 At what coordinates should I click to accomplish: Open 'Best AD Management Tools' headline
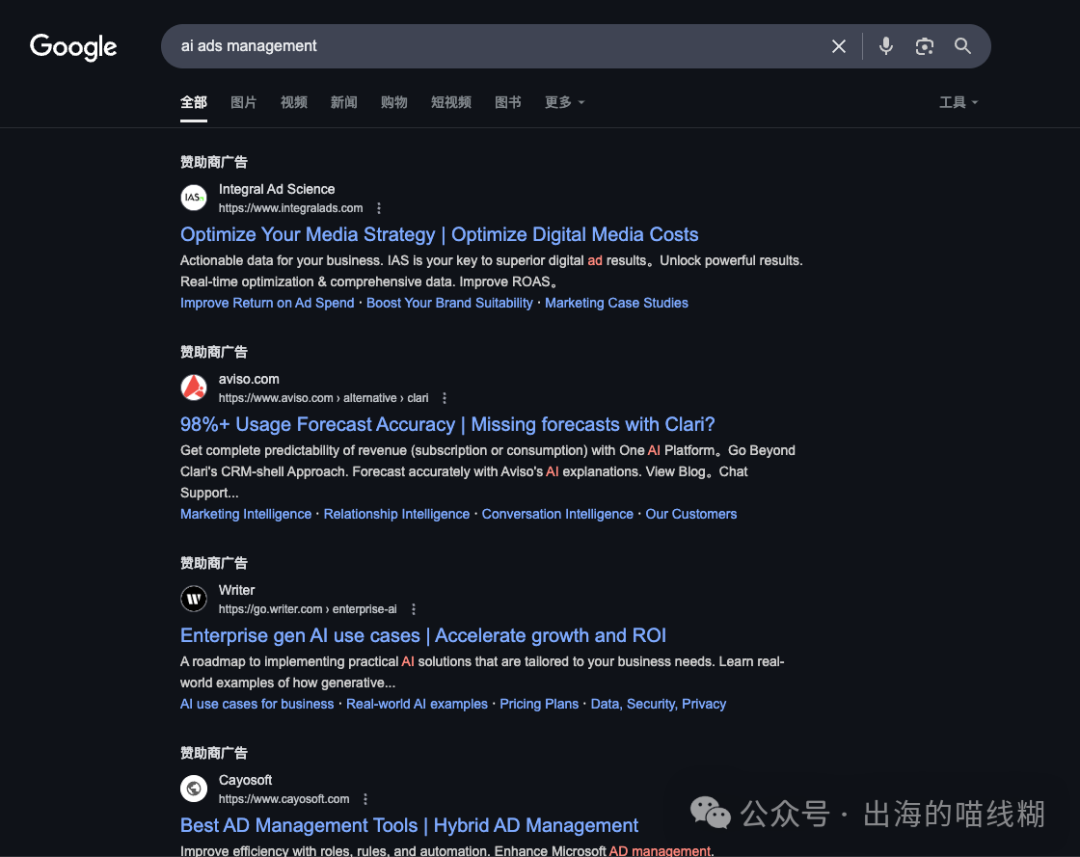[x=409, y=825]
